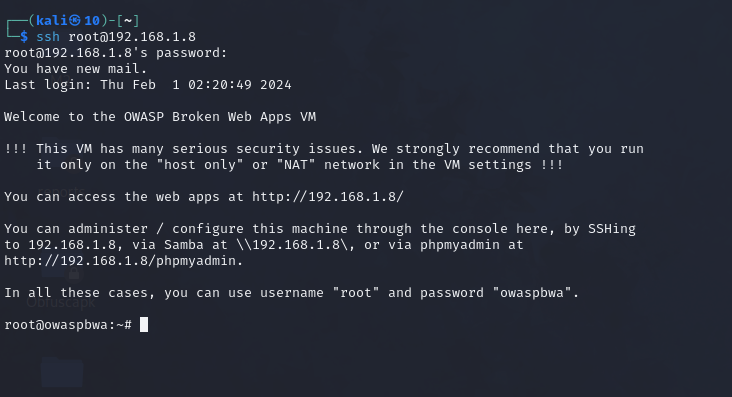
Task: Click the Last login timestamp 02:20:49
Action: [x=220, y=85]
